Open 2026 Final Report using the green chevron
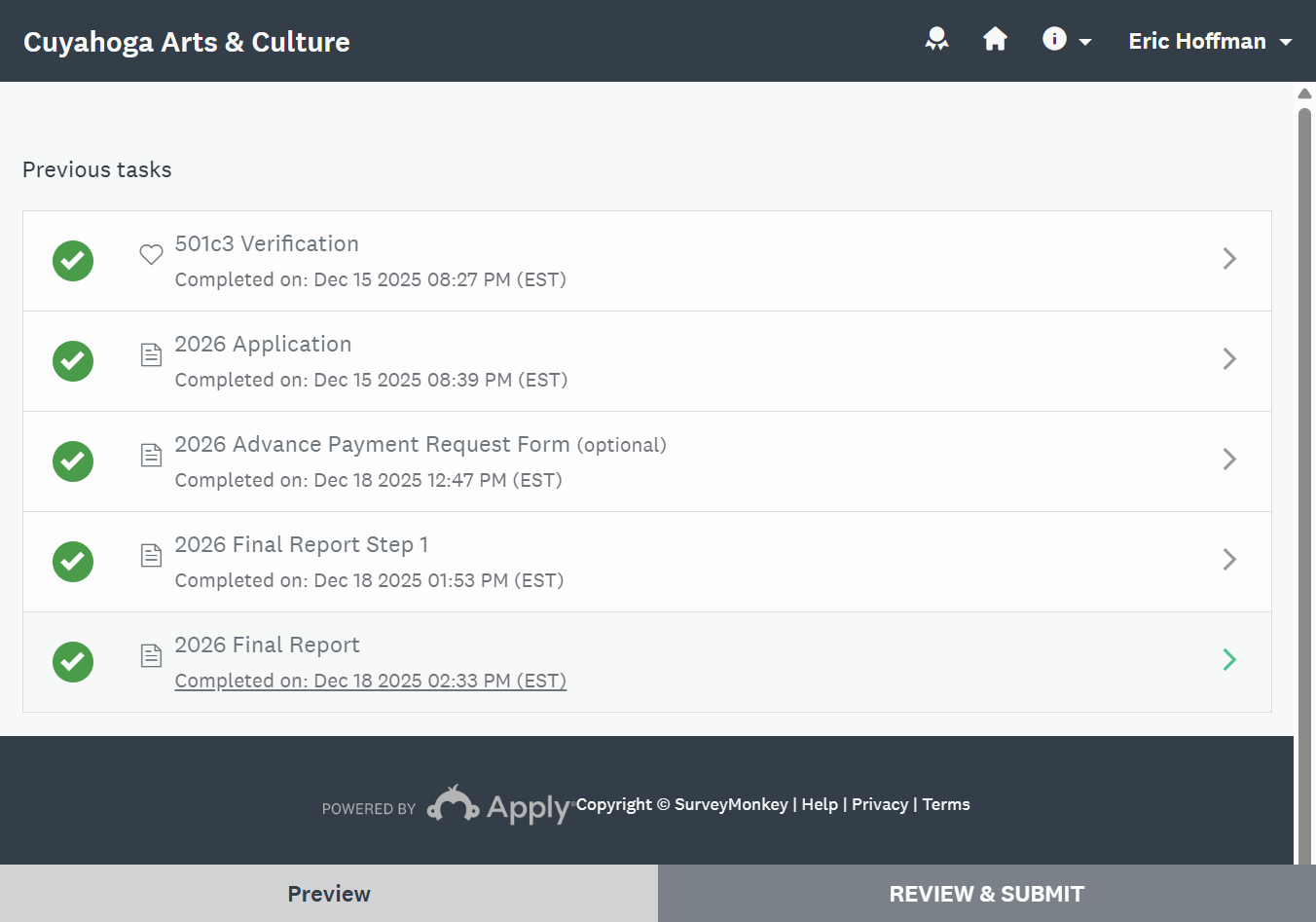Viewport: 1316px width, 922px height. click(x=1229, y=659)
